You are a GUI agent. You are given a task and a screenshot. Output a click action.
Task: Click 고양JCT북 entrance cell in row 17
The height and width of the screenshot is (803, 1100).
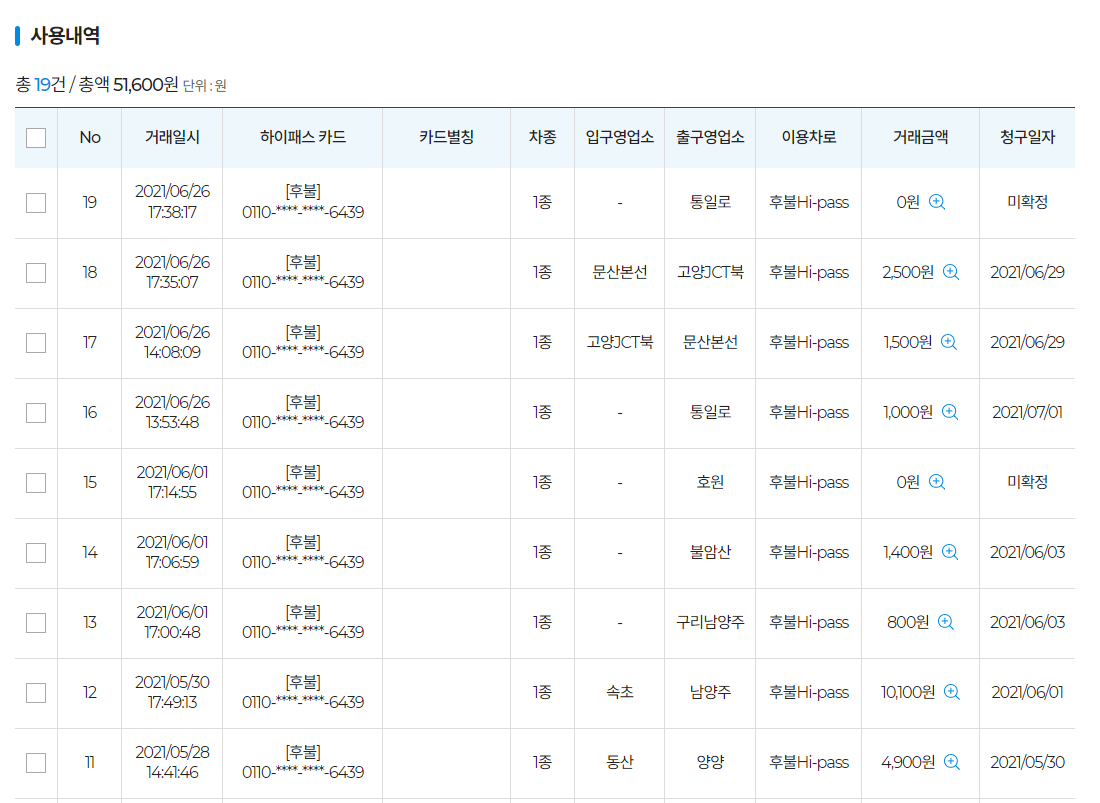coord(619,342)
